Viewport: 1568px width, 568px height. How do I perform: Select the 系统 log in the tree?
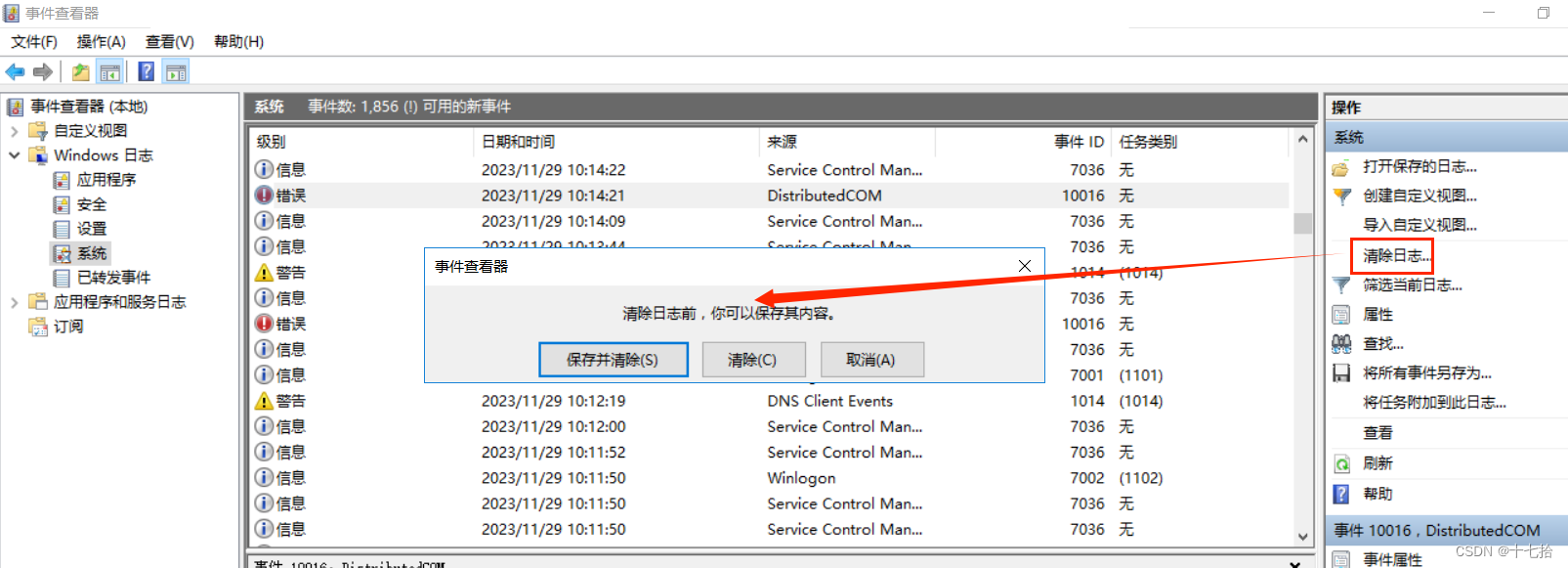[x=92, y=253]
